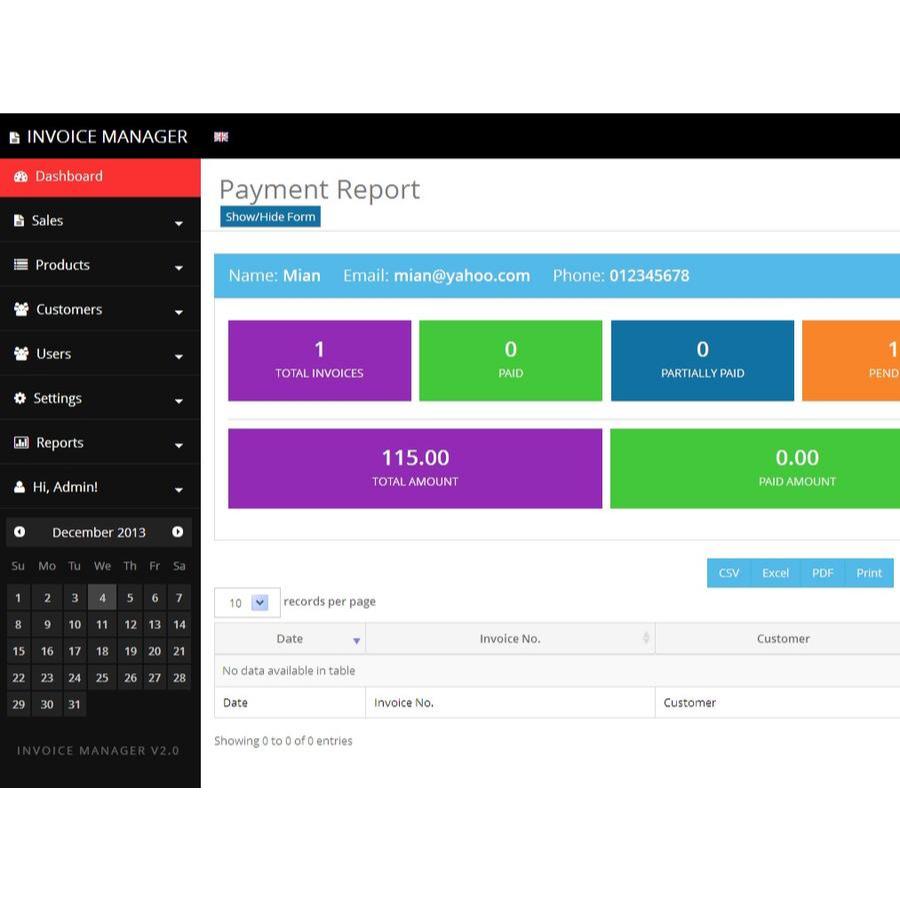Click the Invoice No. column header
900x900 pixels.
click(510, 638)
